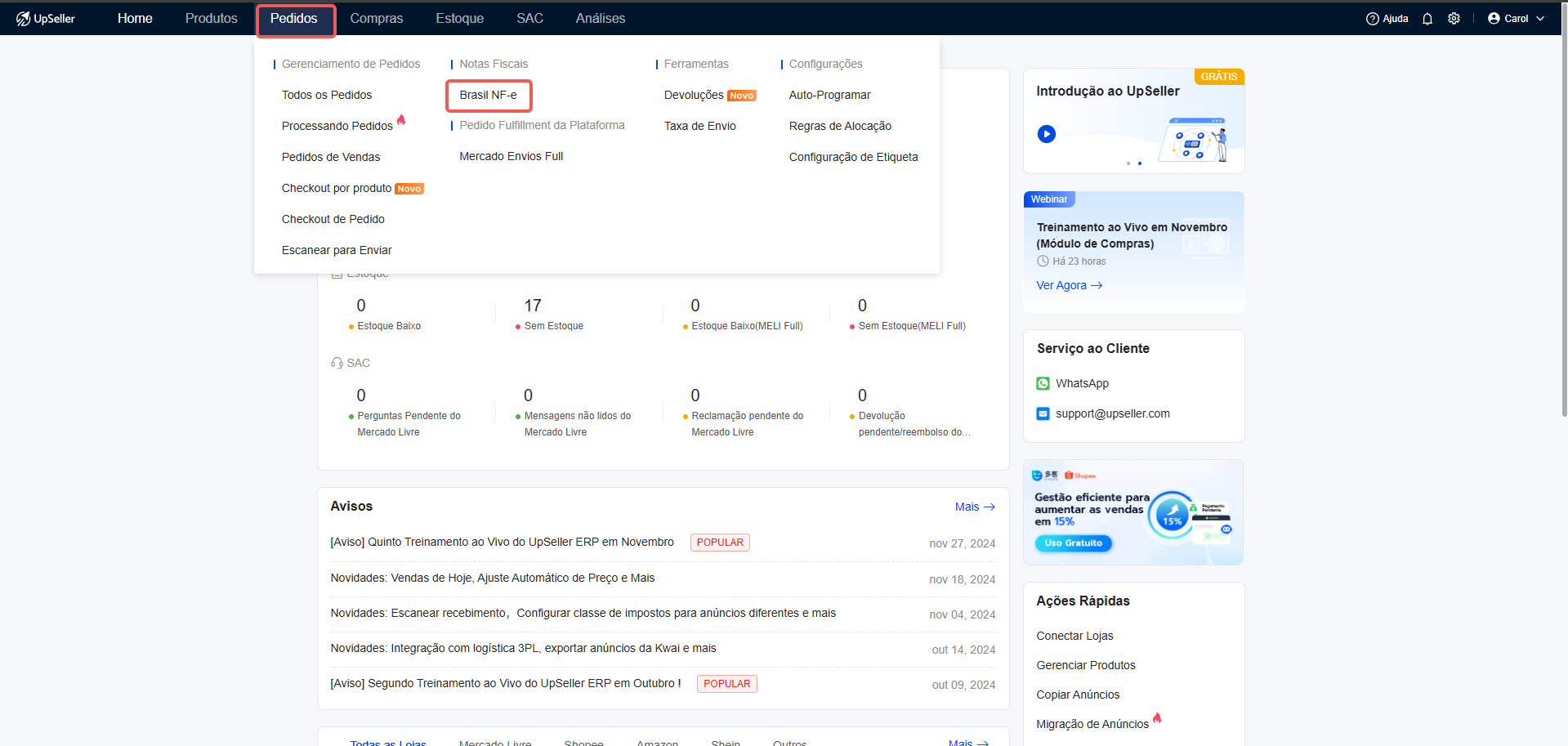
Task: Click the Mais link in Avisos
Action: (975, 507)
